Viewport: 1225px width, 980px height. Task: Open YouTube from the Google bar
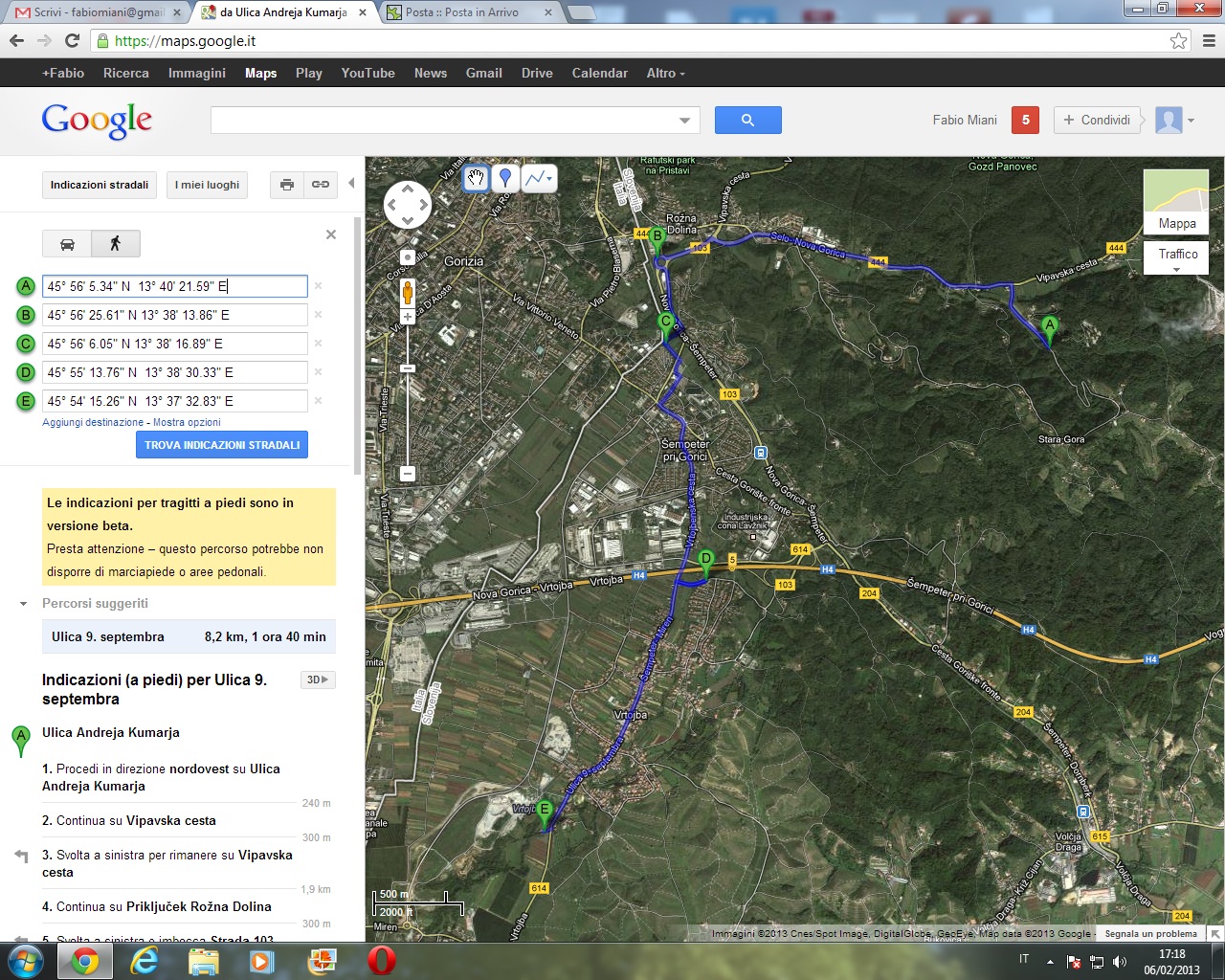click(x=367, y=73)
